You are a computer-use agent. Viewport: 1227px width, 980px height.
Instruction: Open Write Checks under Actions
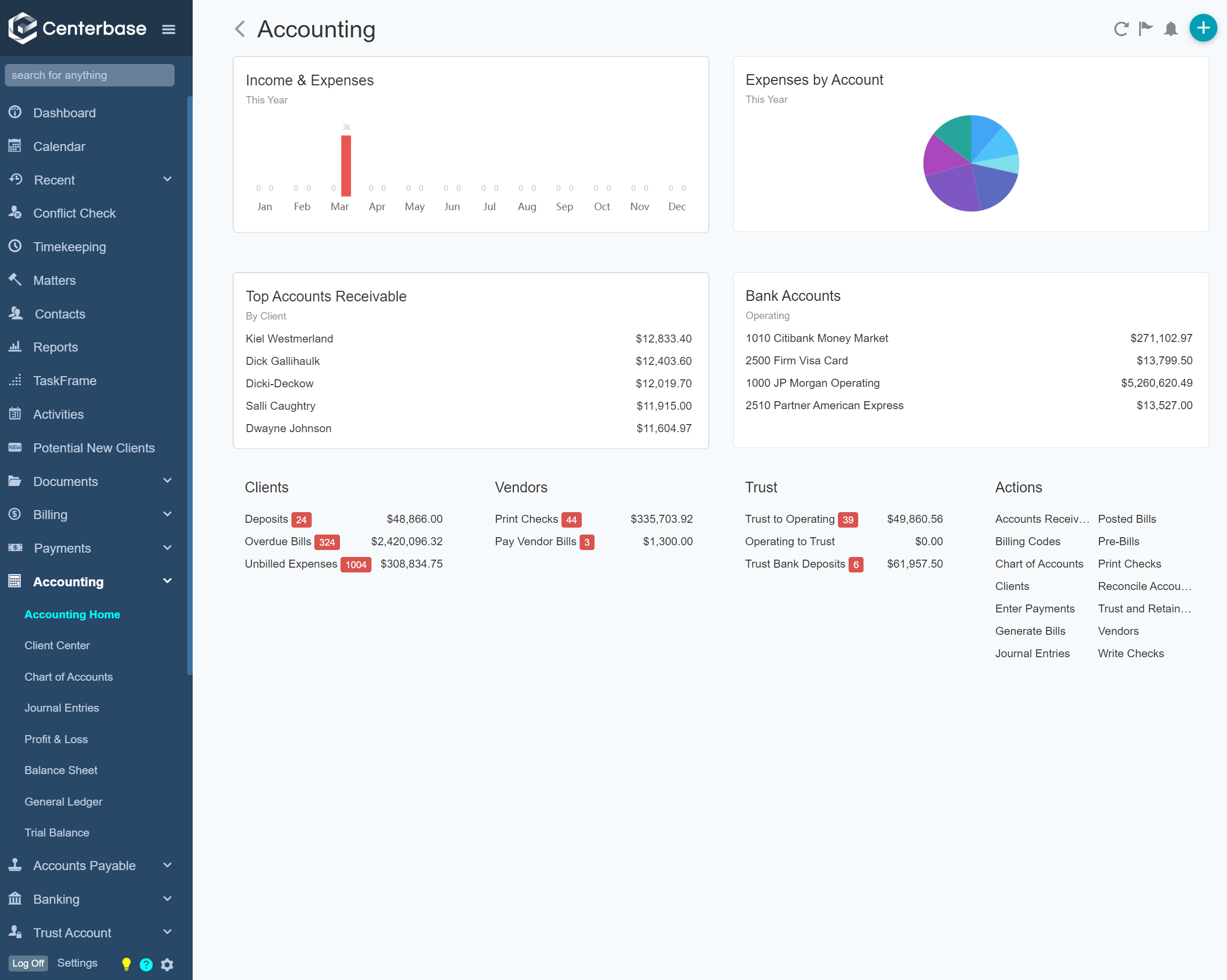tap(1130, 653)
